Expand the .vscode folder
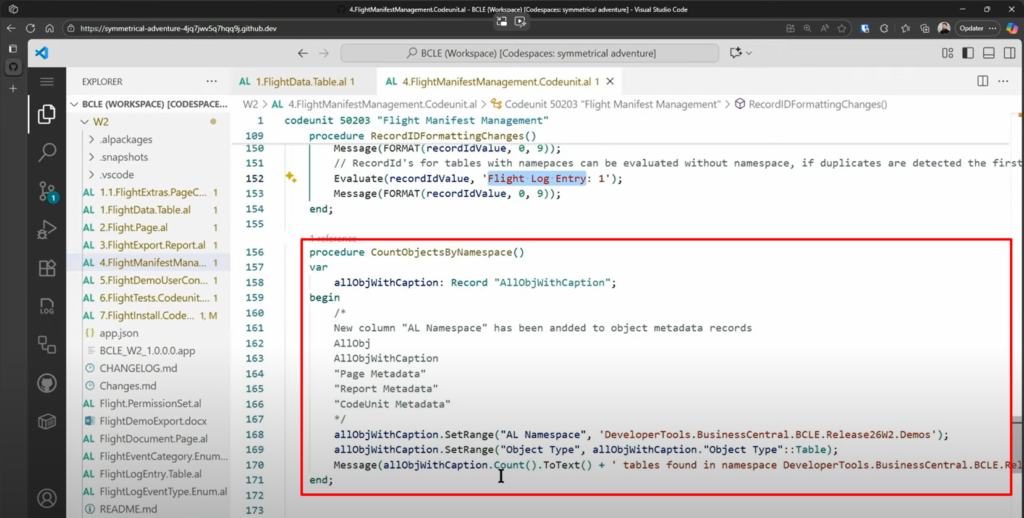 coord(117,174)
